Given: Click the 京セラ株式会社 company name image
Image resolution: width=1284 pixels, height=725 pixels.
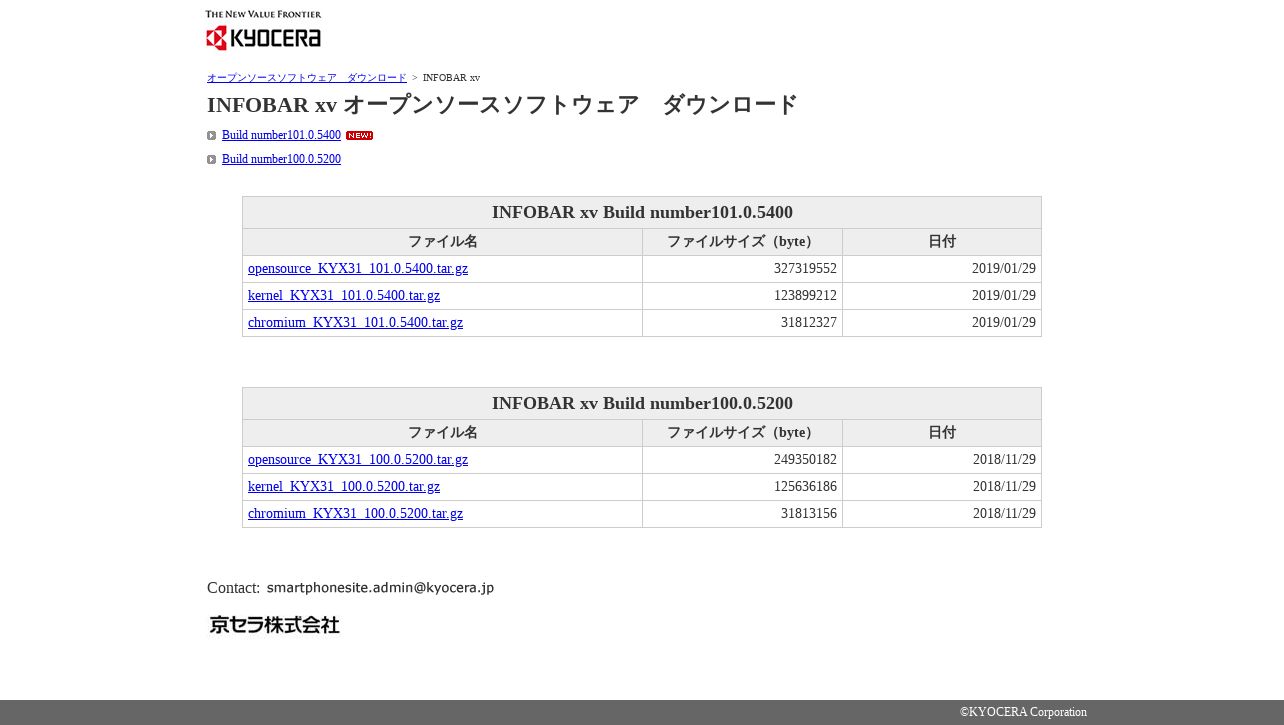Looking at the screenshot, I should tap(274, 625).
